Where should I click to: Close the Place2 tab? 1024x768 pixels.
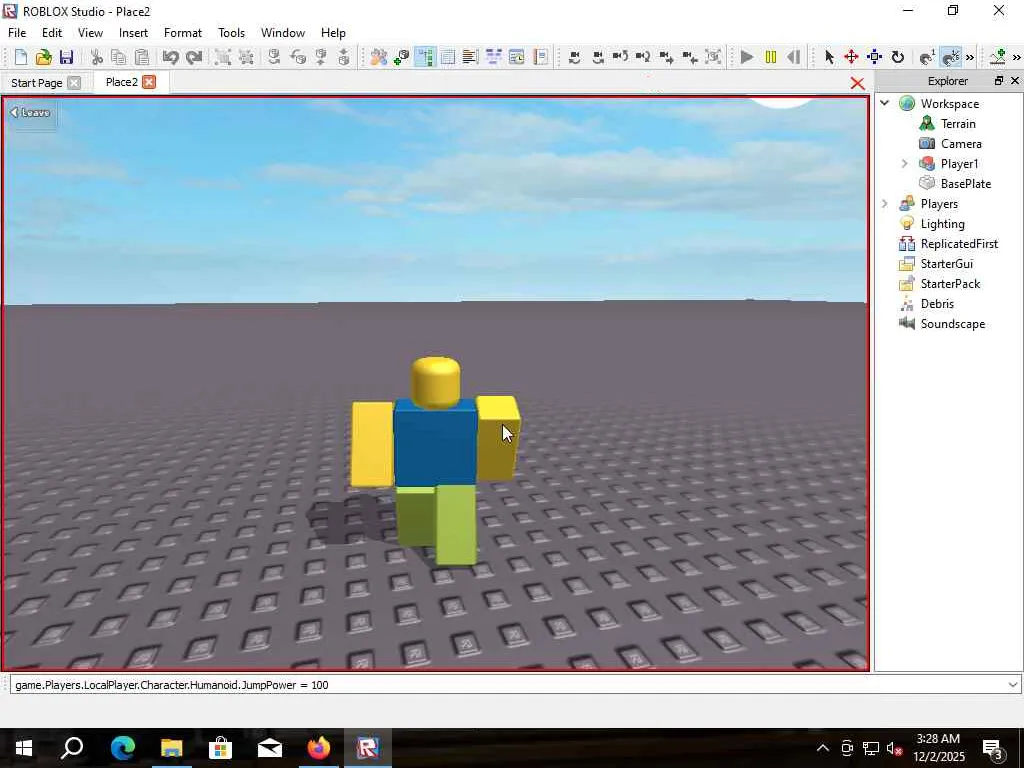150,82
